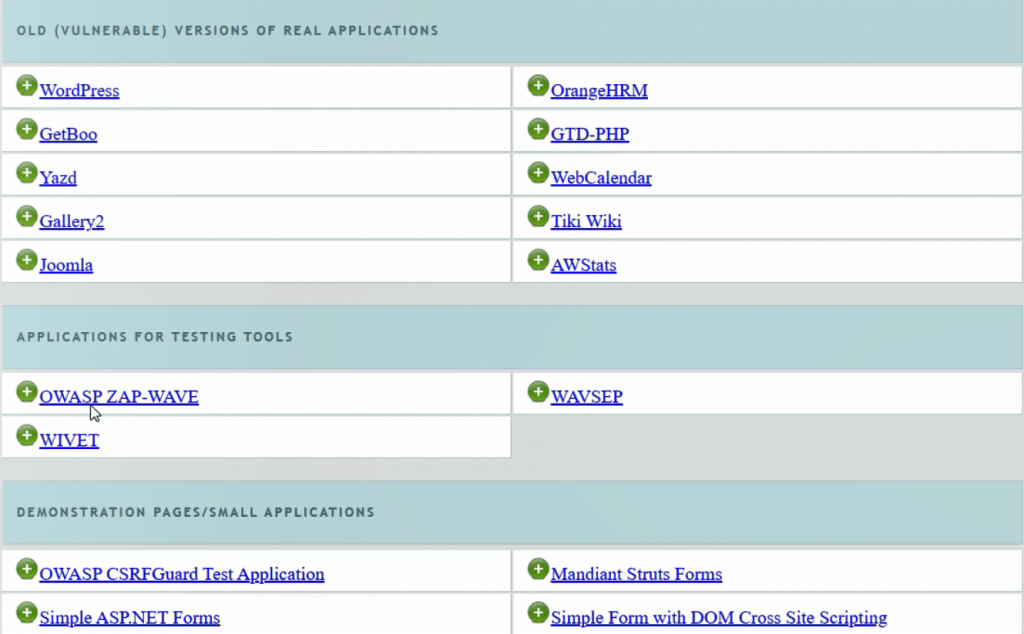Viewport: 1024px width, 634px height.
Task: Open the Yazd application
Action: click(58, 178)
